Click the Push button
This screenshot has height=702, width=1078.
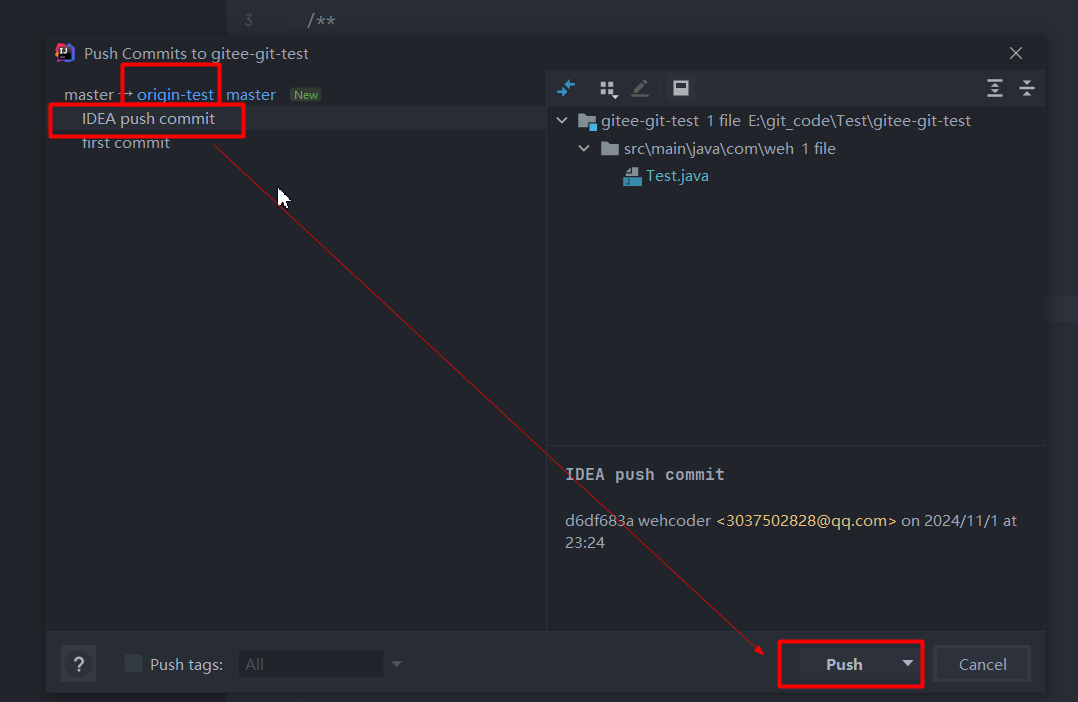coord(844,664)
